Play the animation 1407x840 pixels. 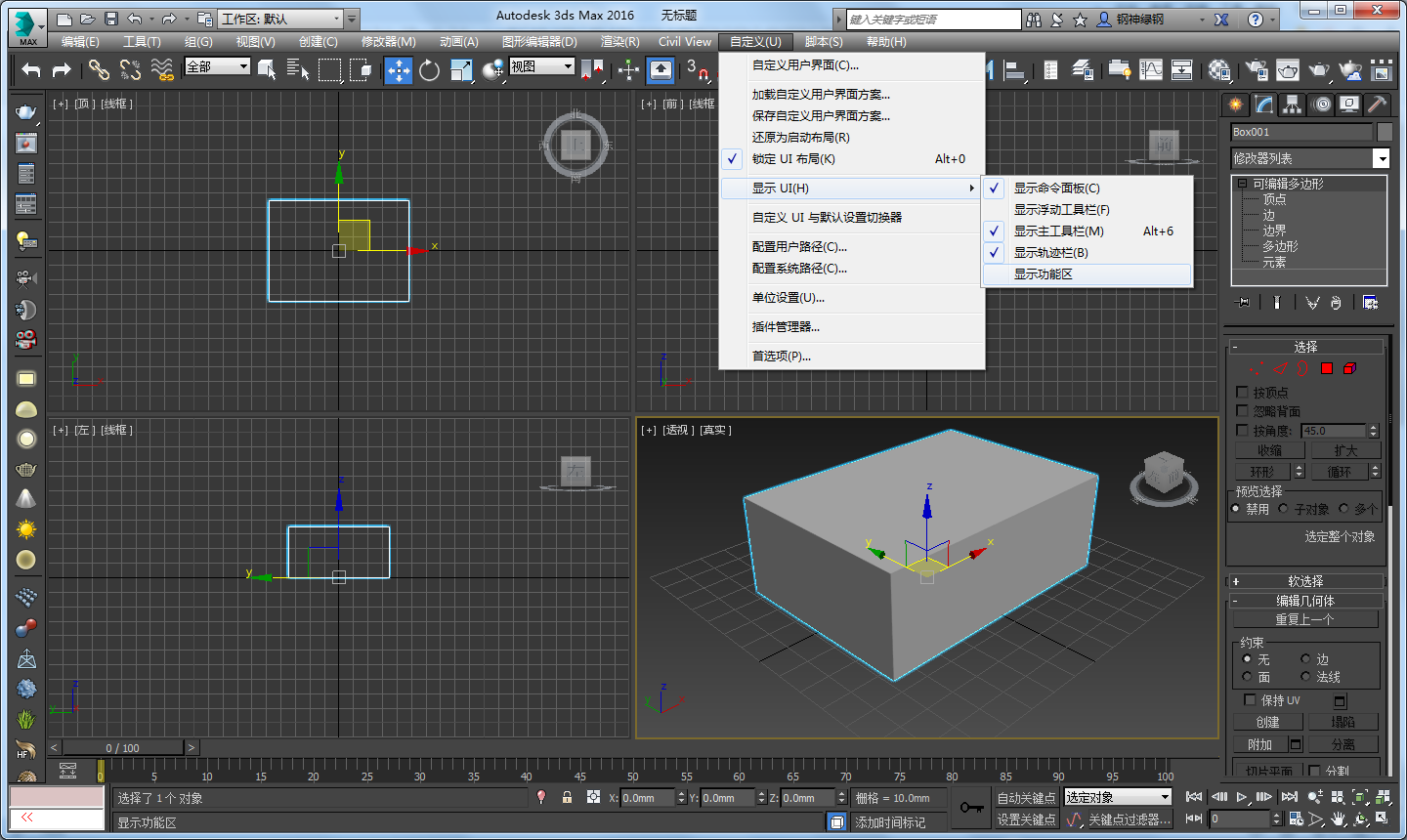(x=1241, y=797)
